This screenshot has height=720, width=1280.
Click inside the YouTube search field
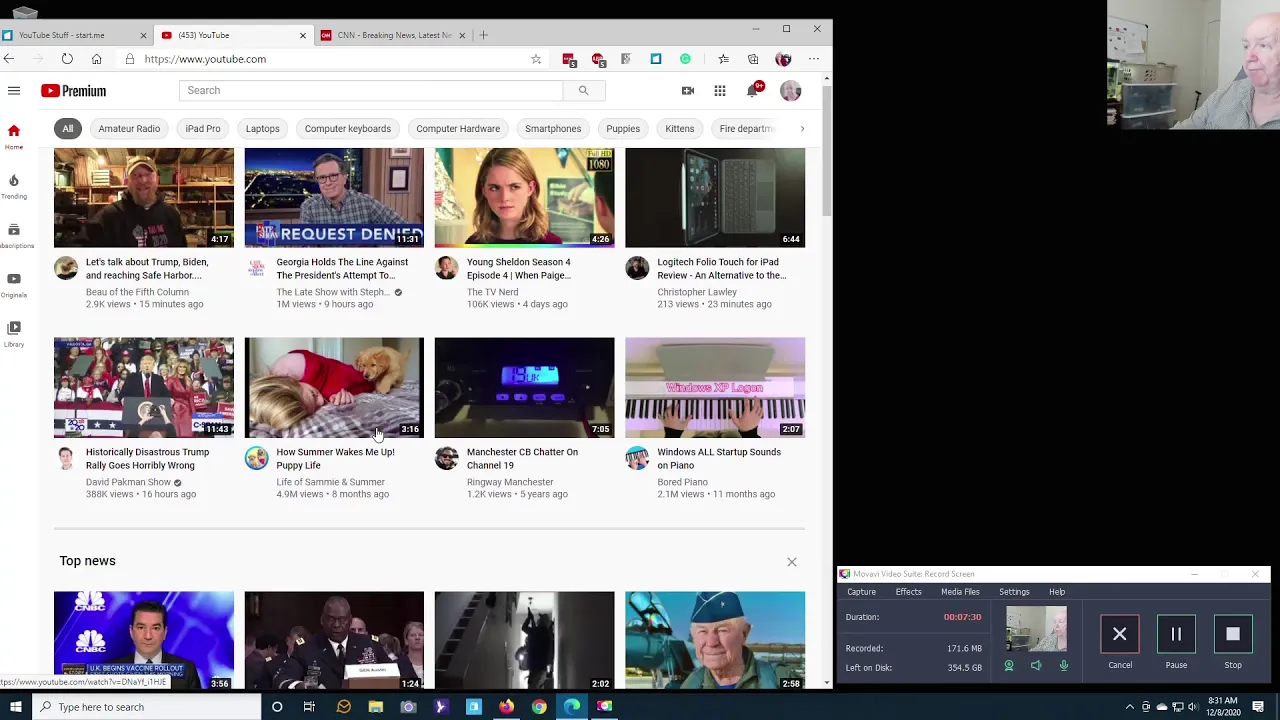coord(371,91)
